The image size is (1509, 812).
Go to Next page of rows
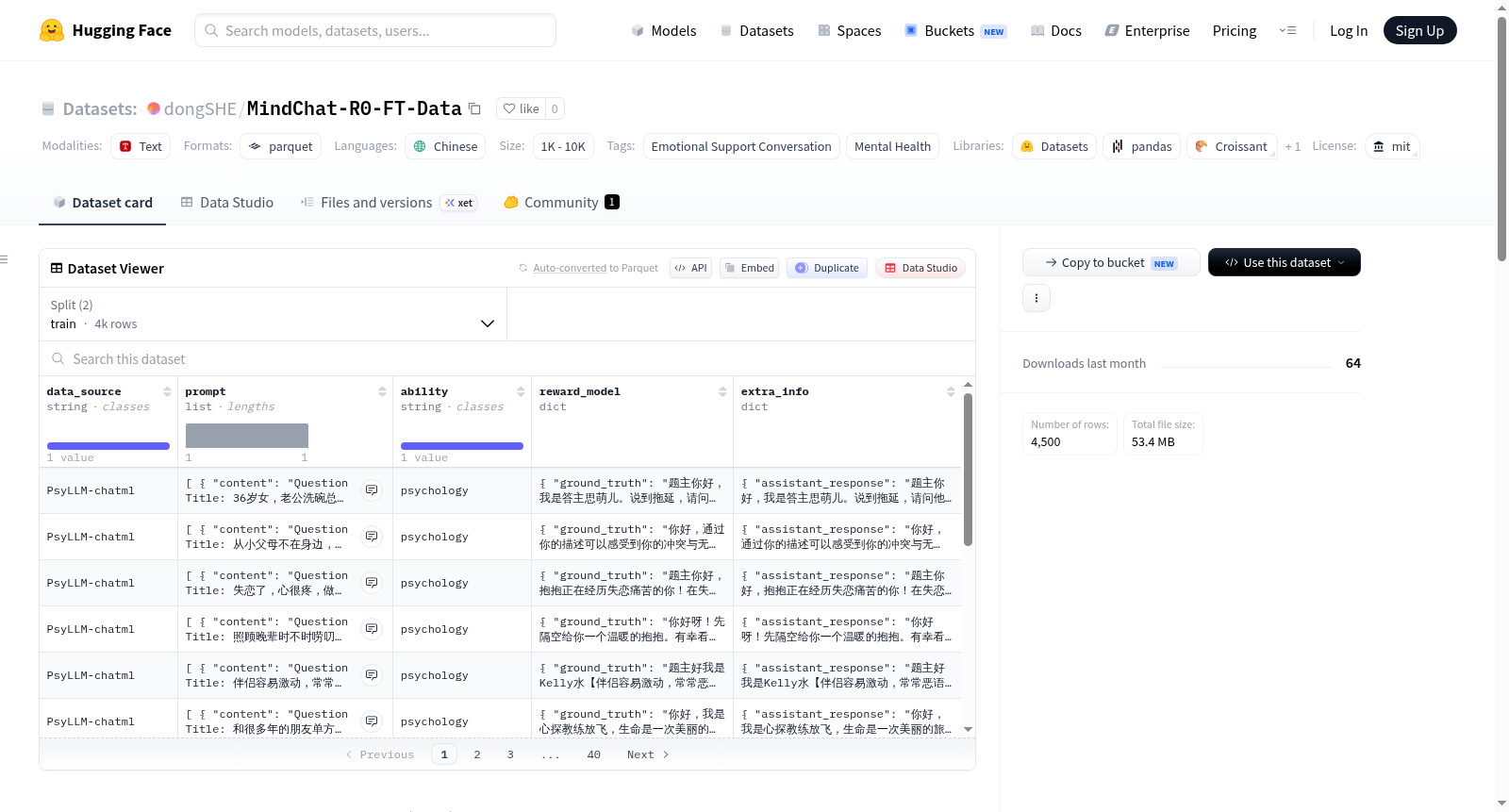coord(648,754)
